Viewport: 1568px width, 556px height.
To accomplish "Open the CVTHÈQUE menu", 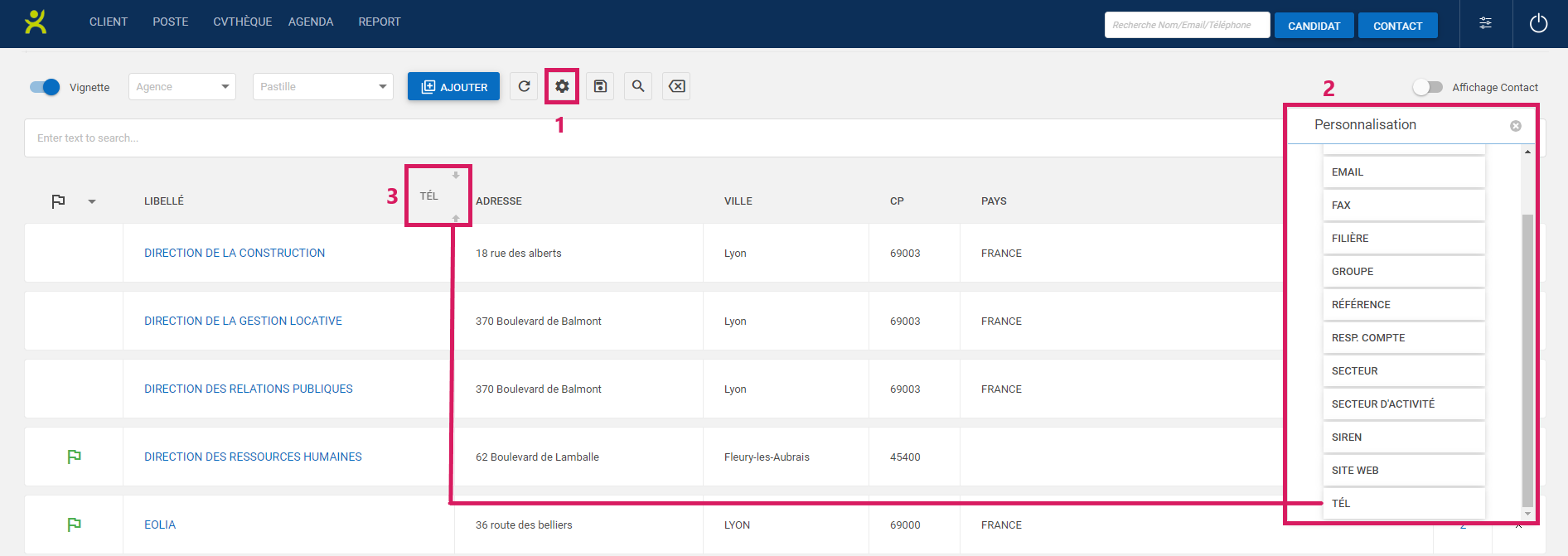I will 242,22.
